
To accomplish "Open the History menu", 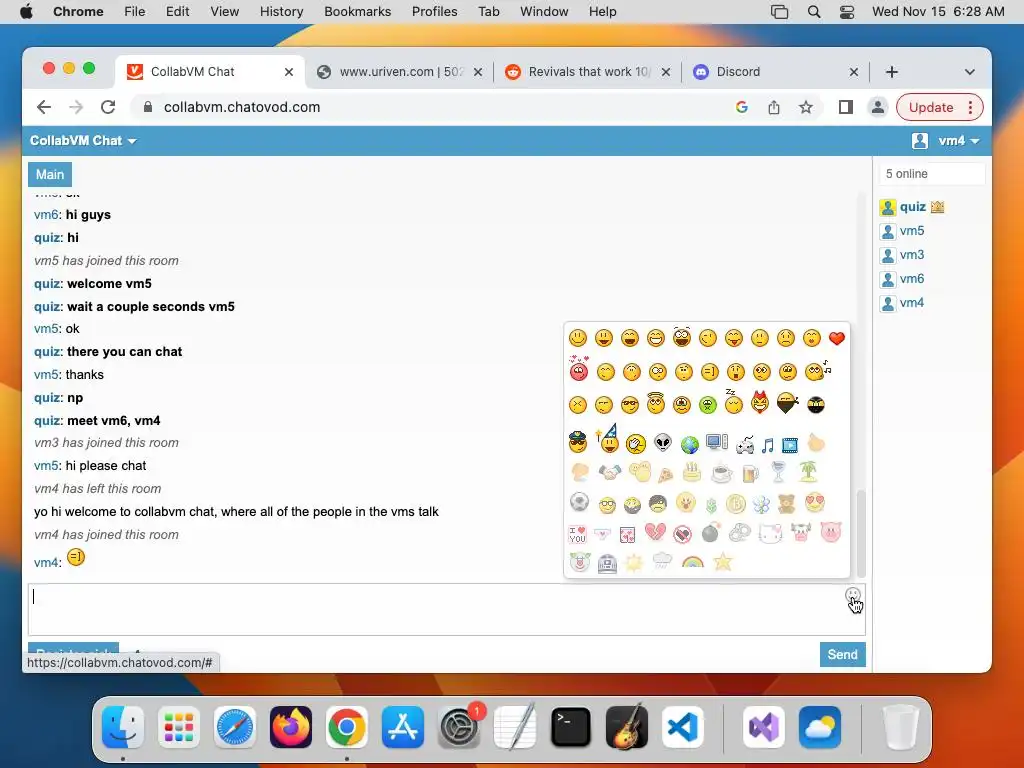I will (x=281, y=12).
